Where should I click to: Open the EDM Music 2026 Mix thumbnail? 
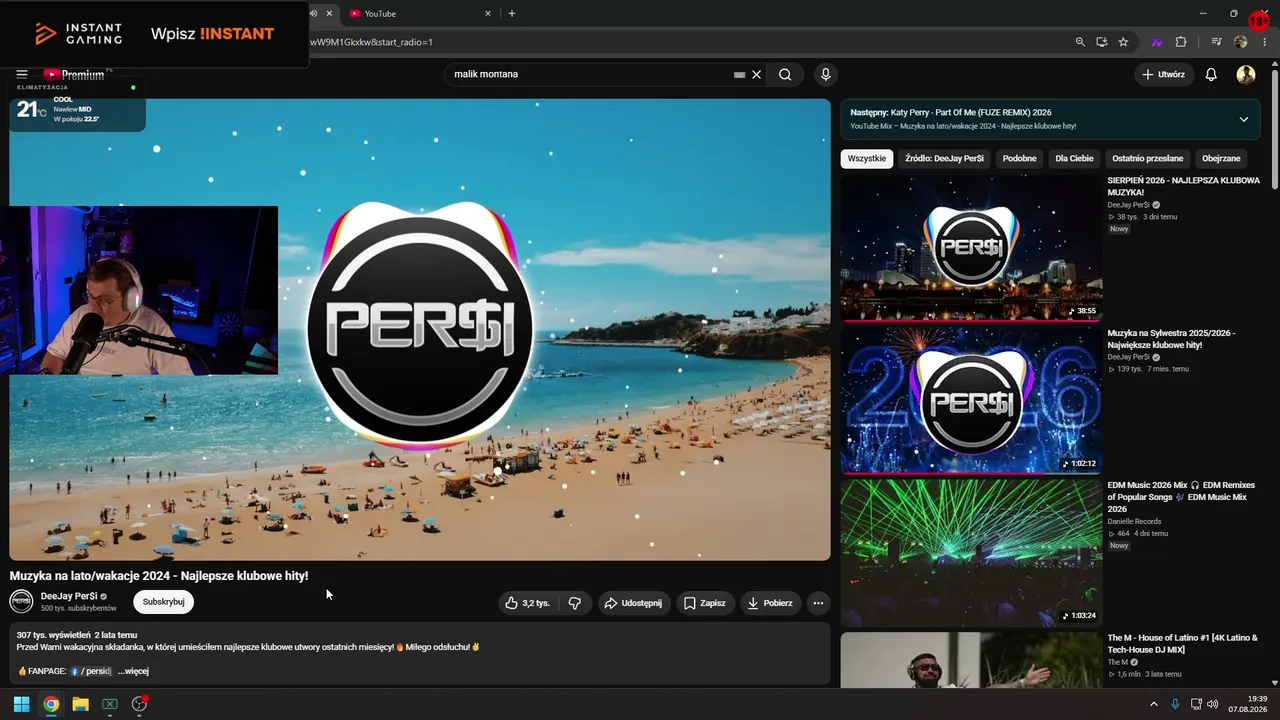tap(971, 553)
